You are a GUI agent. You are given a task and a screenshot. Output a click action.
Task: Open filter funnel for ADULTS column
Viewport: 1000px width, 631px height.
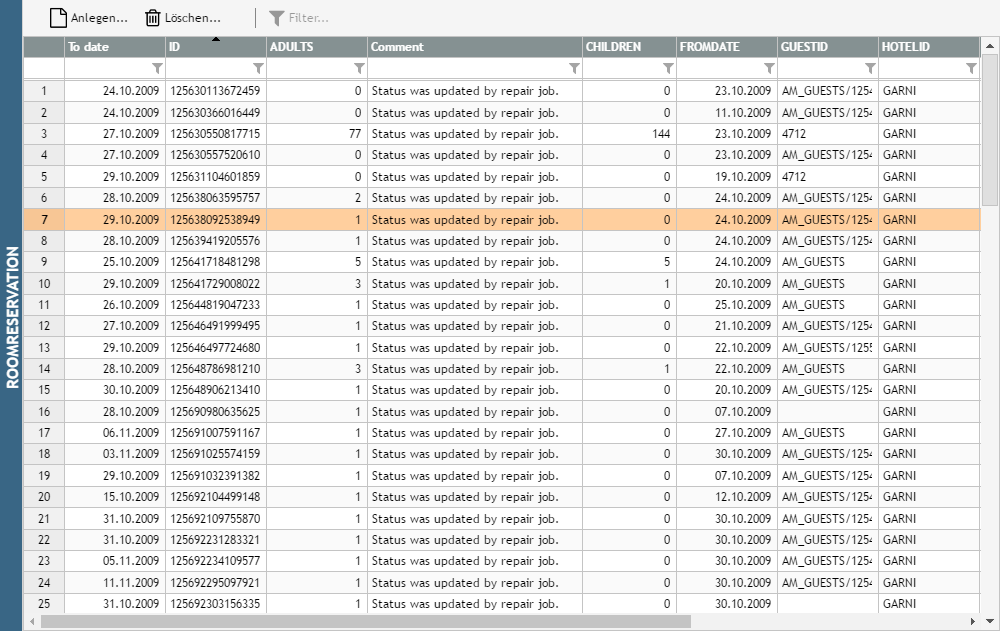pos(359,68)
